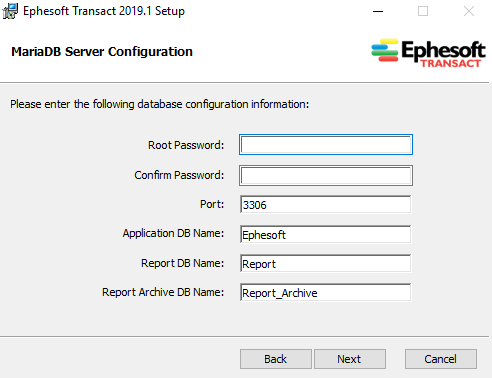Click into the Confirm Password field
Screen dimensions: 492x378
coord(326,175)
